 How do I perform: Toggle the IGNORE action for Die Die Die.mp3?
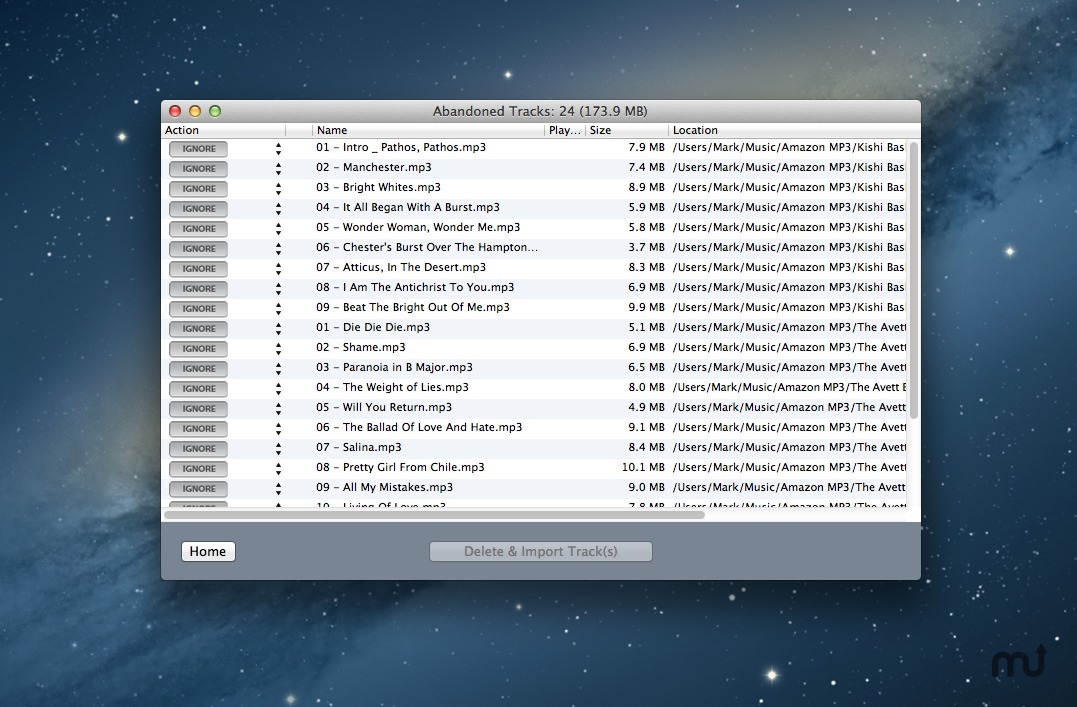click(198, 328)
